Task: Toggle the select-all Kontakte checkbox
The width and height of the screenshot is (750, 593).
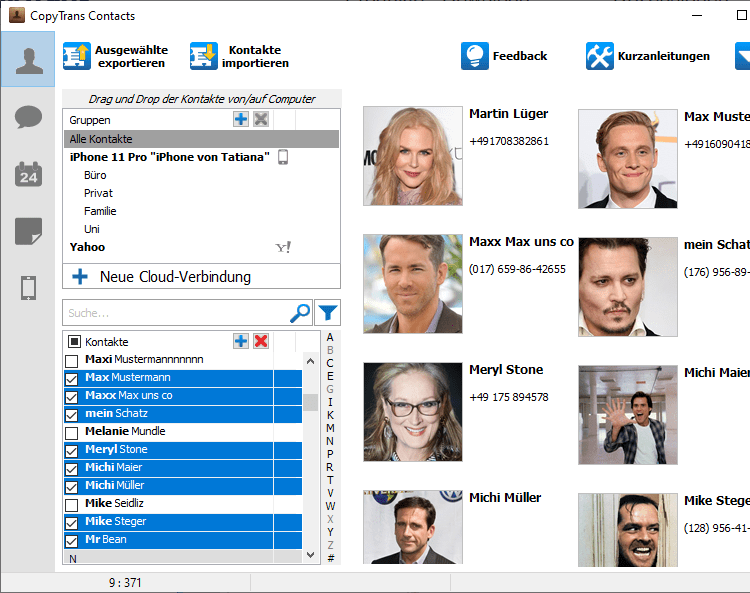Action: pyautogui.click(x=74, y=341)
